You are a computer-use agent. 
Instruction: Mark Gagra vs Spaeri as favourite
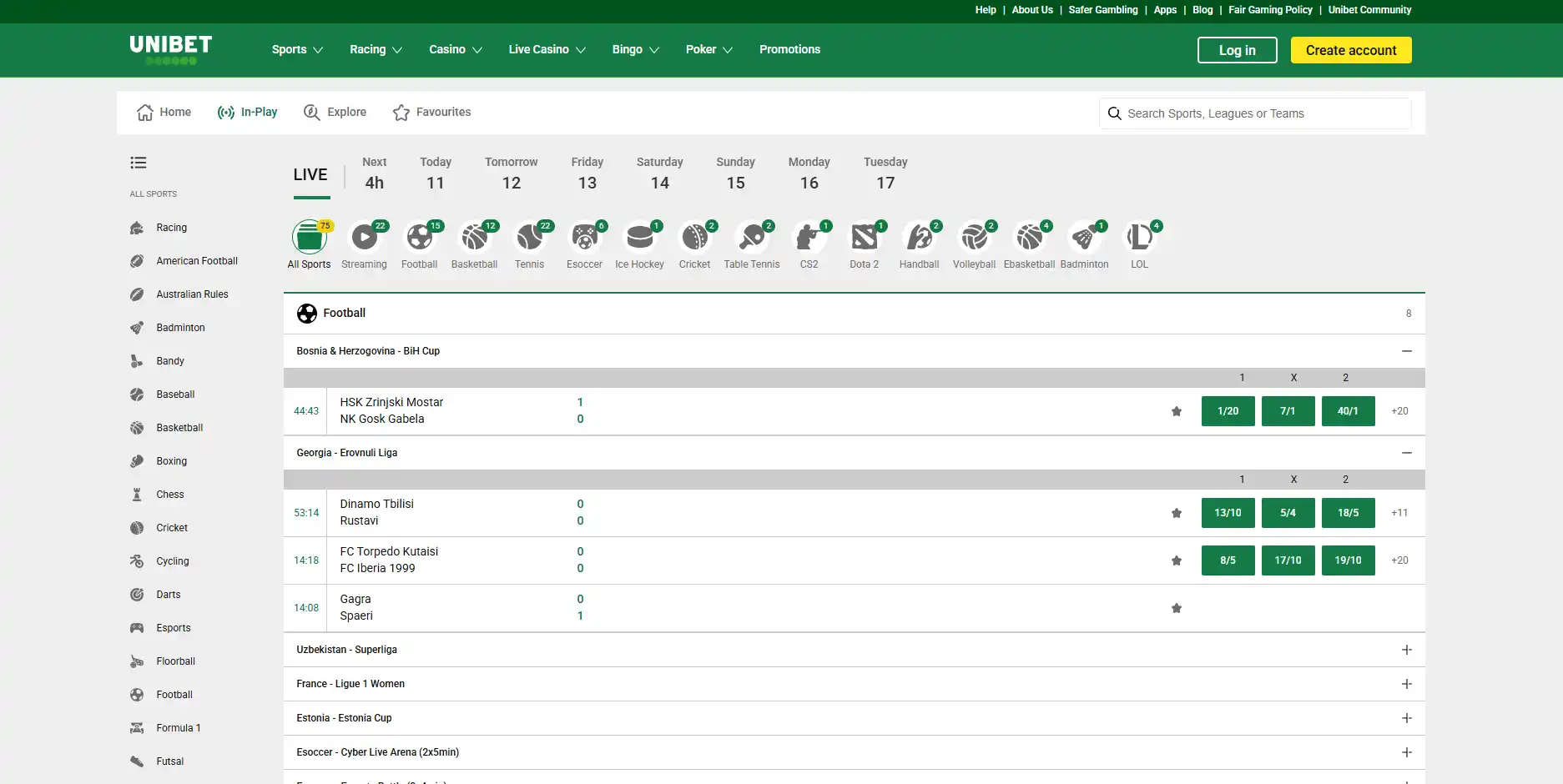point(1177,608)
